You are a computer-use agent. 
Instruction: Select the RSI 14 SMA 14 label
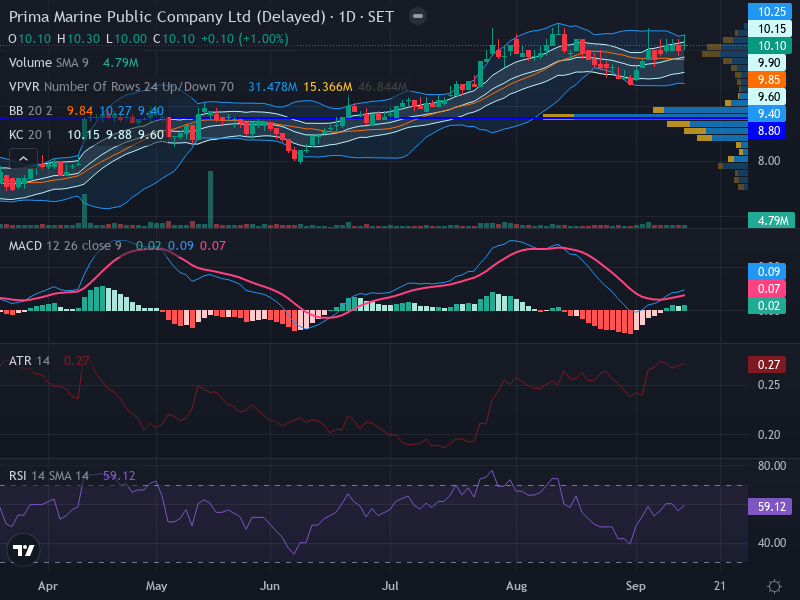pos(49,476)
